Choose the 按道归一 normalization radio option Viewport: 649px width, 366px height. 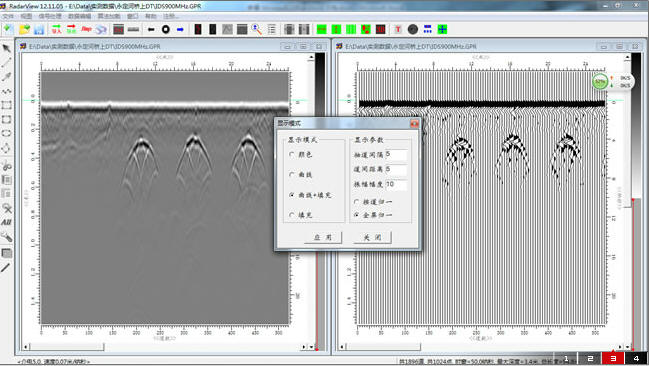(356, 202)
